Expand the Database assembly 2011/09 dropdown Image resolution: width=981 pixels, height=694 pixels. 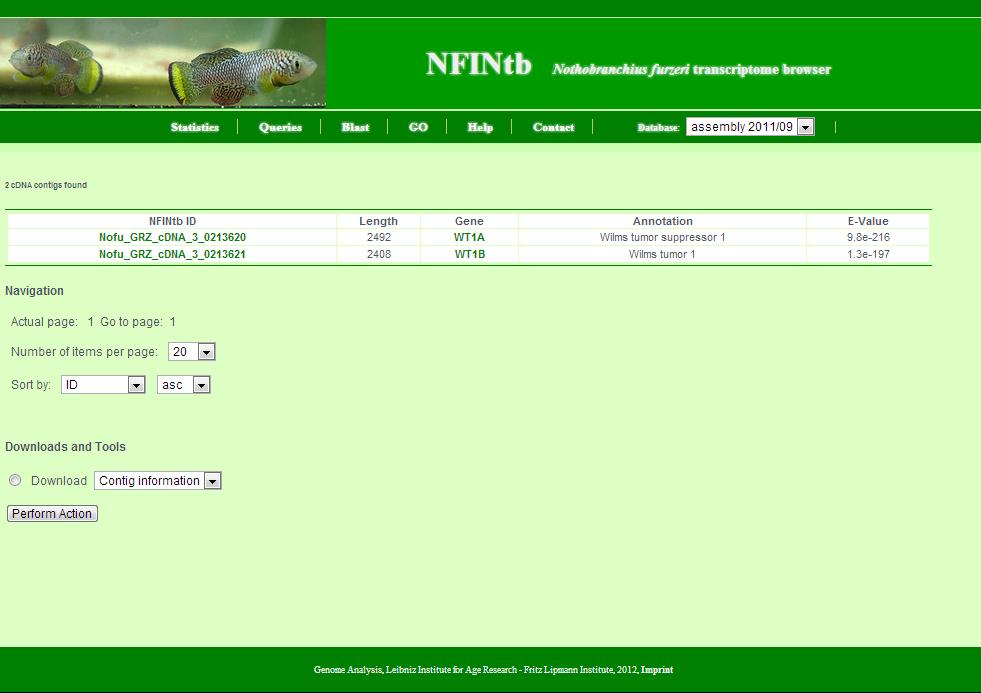750,127
